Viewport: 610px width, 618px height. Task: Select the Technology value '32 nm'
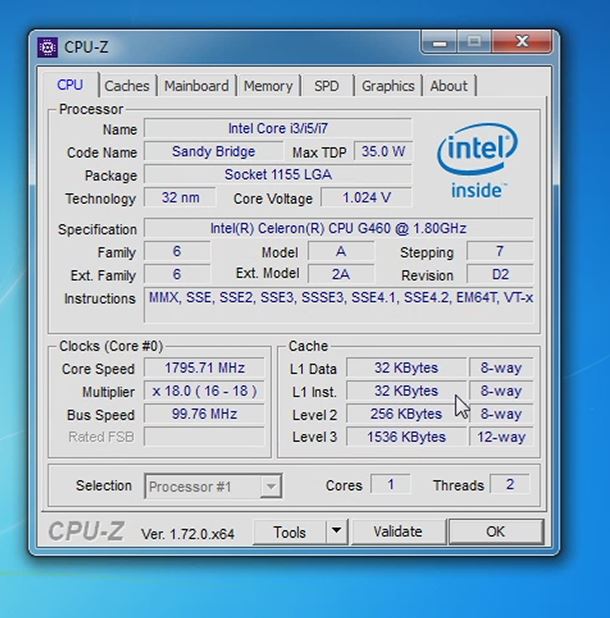point(180,197)
